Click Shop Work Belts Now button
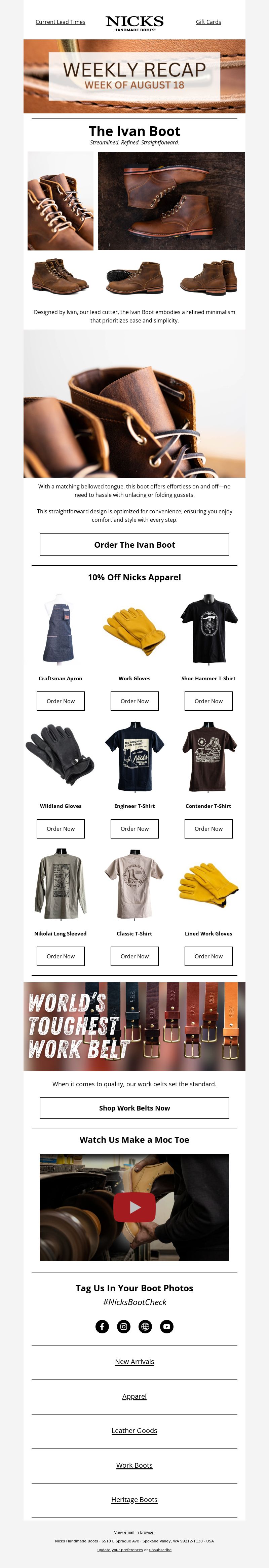269x1568 pixels. [x=134, y=1108]
